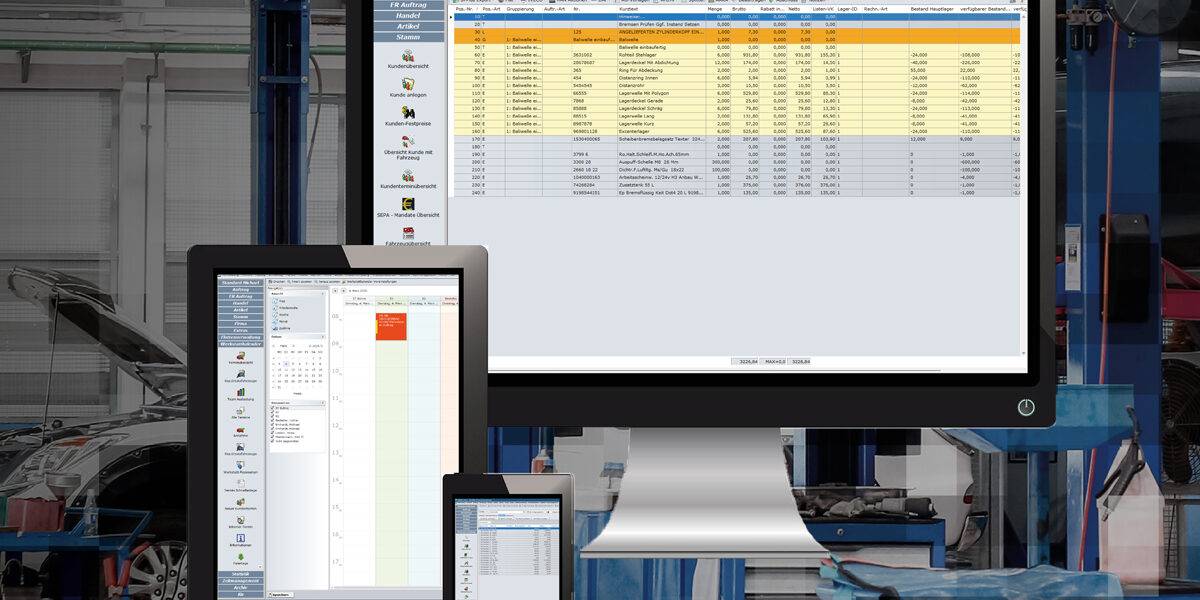1200x600 pixels.
Task: Open the FR Auftrag sidebar section
Action: (x=408, y=5)
